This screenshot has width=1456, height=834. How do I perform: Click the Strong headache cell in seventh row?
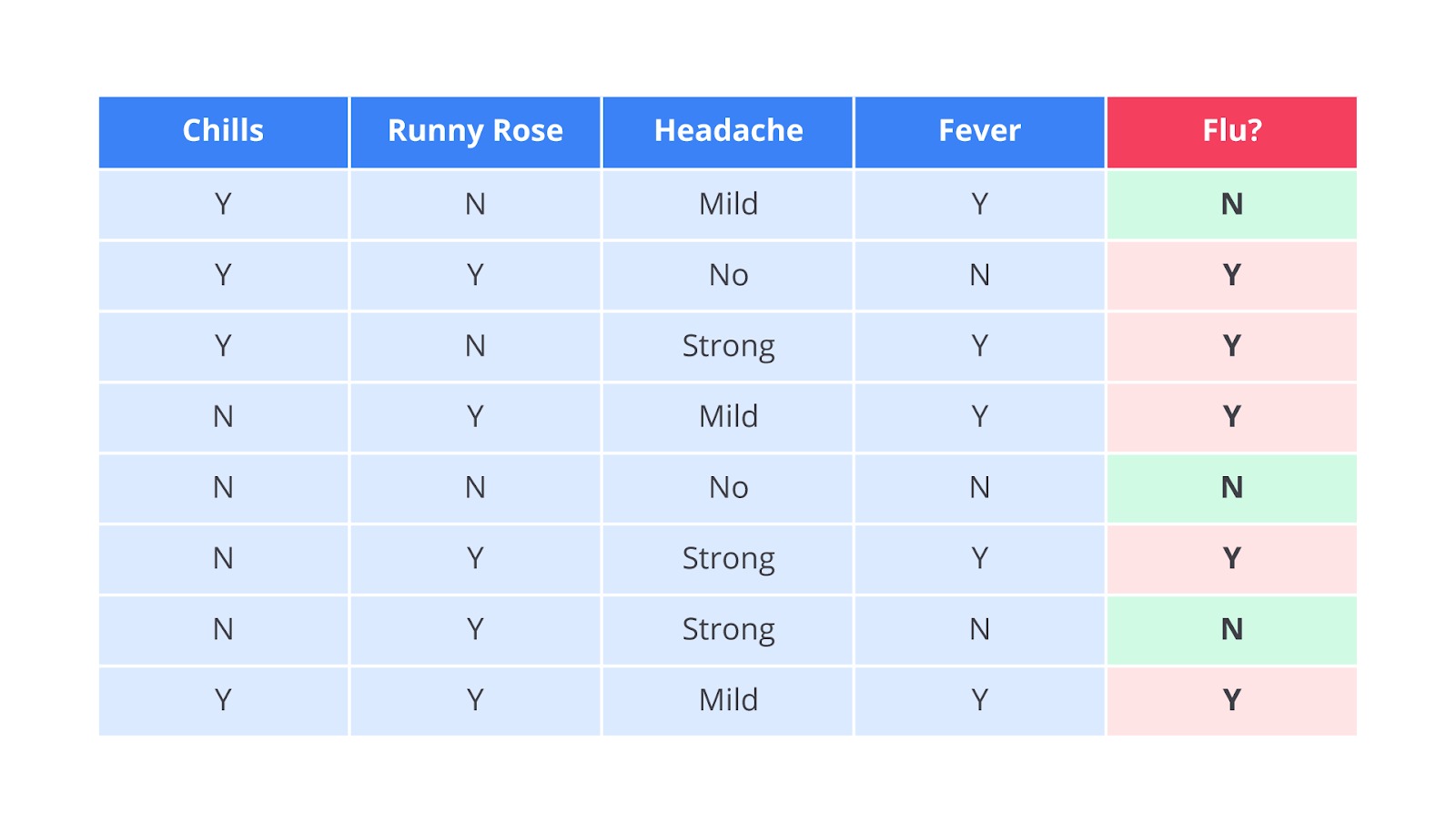coord(728,629)
